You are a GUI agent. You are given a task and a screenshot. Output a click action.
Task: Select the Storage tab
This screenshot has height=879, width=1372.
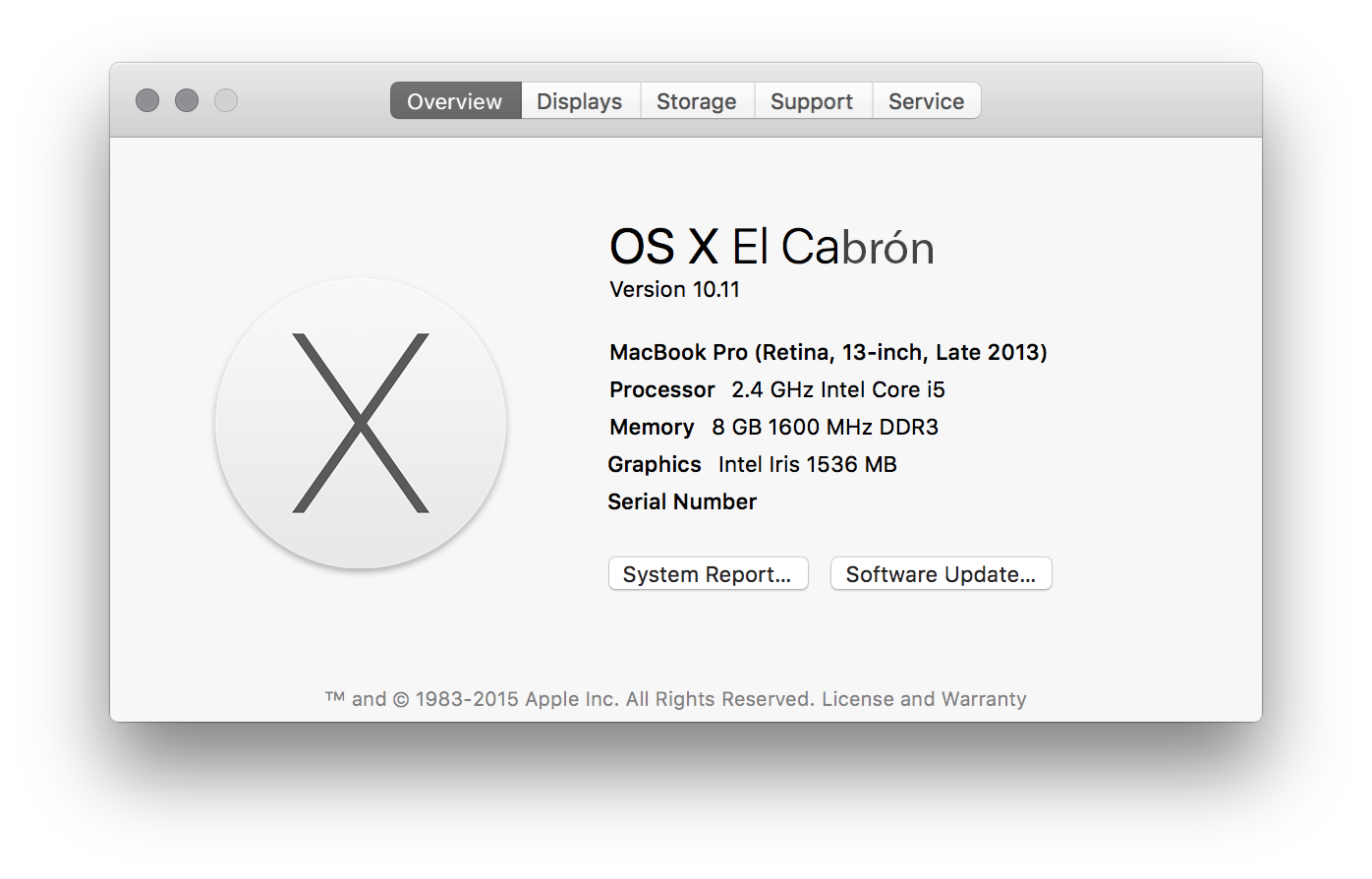(x=697, y=101)
